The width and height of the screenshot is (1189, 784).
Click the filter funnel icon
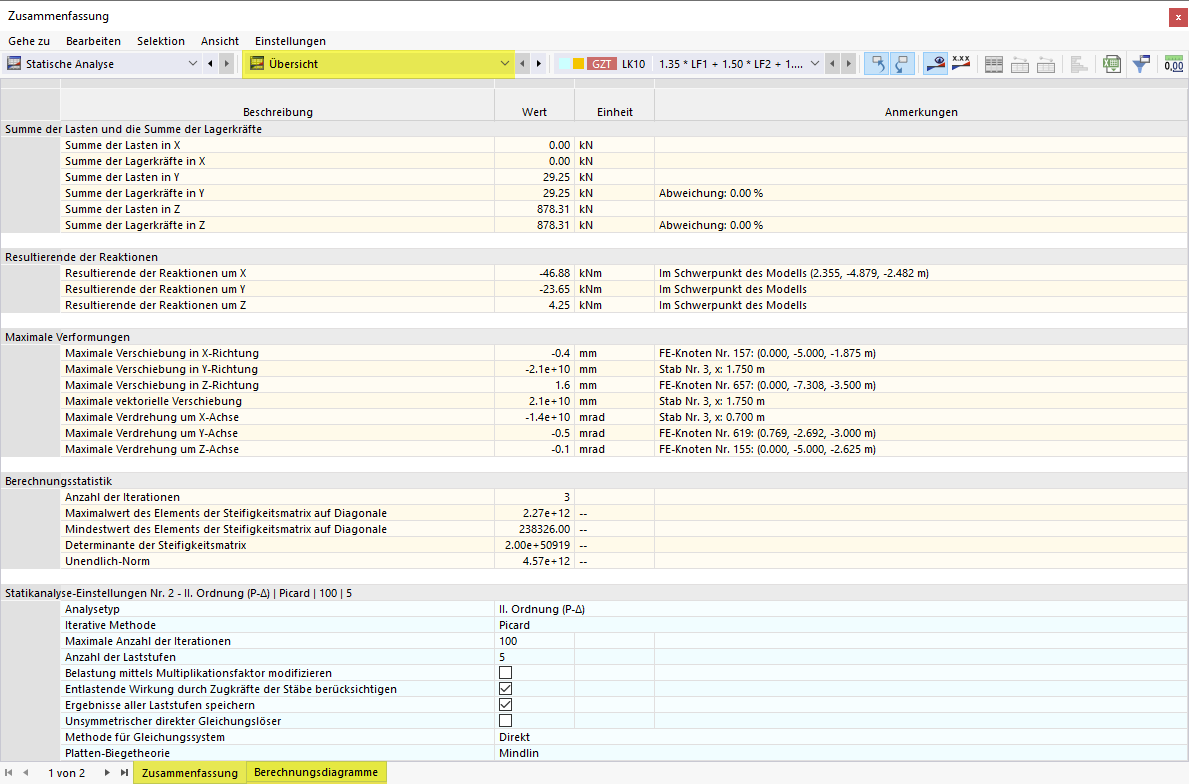[x=1140, y=64]
